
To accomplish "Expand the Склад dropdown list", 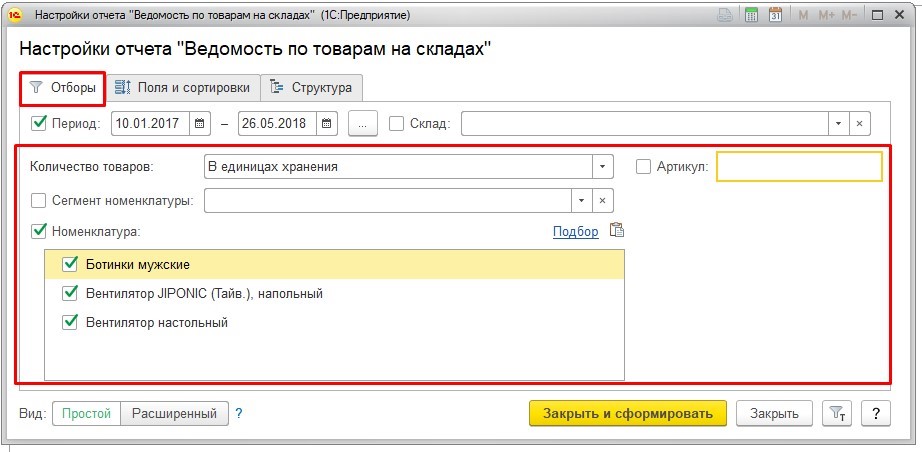I will (x=837, y=123).
